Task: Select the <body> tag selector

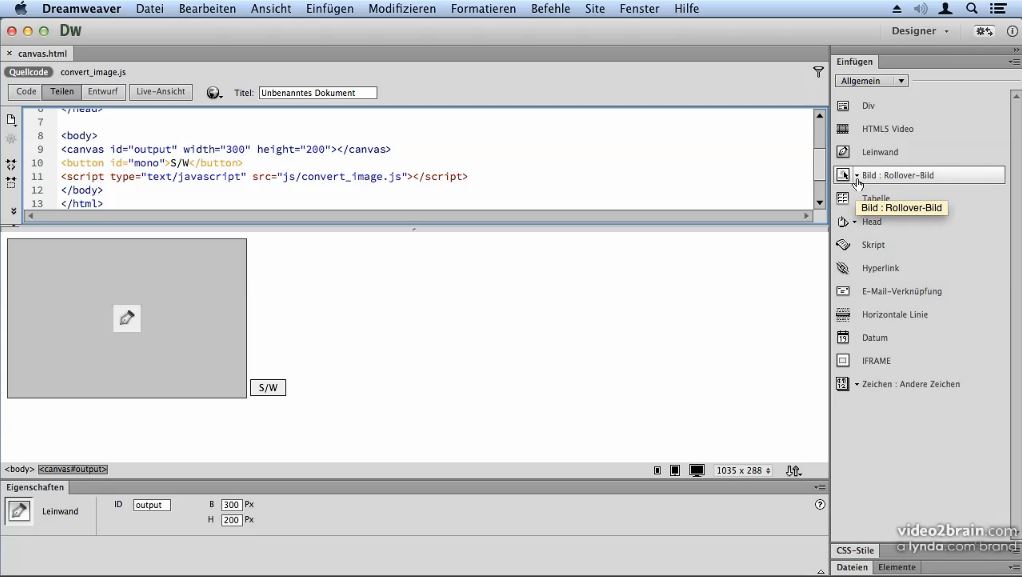Action: pyautogui.click(x=20, y=469)
